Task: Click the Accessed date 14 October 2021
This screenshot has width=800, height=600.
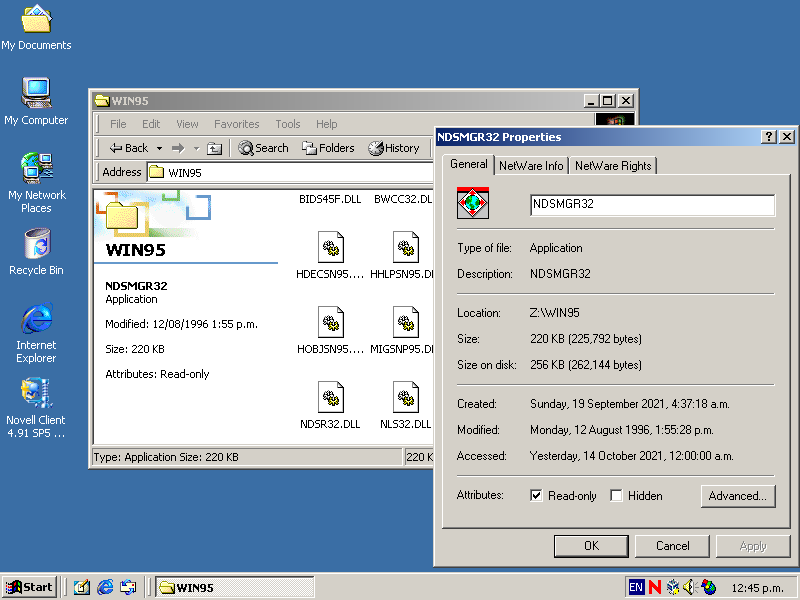Action: 632,456
